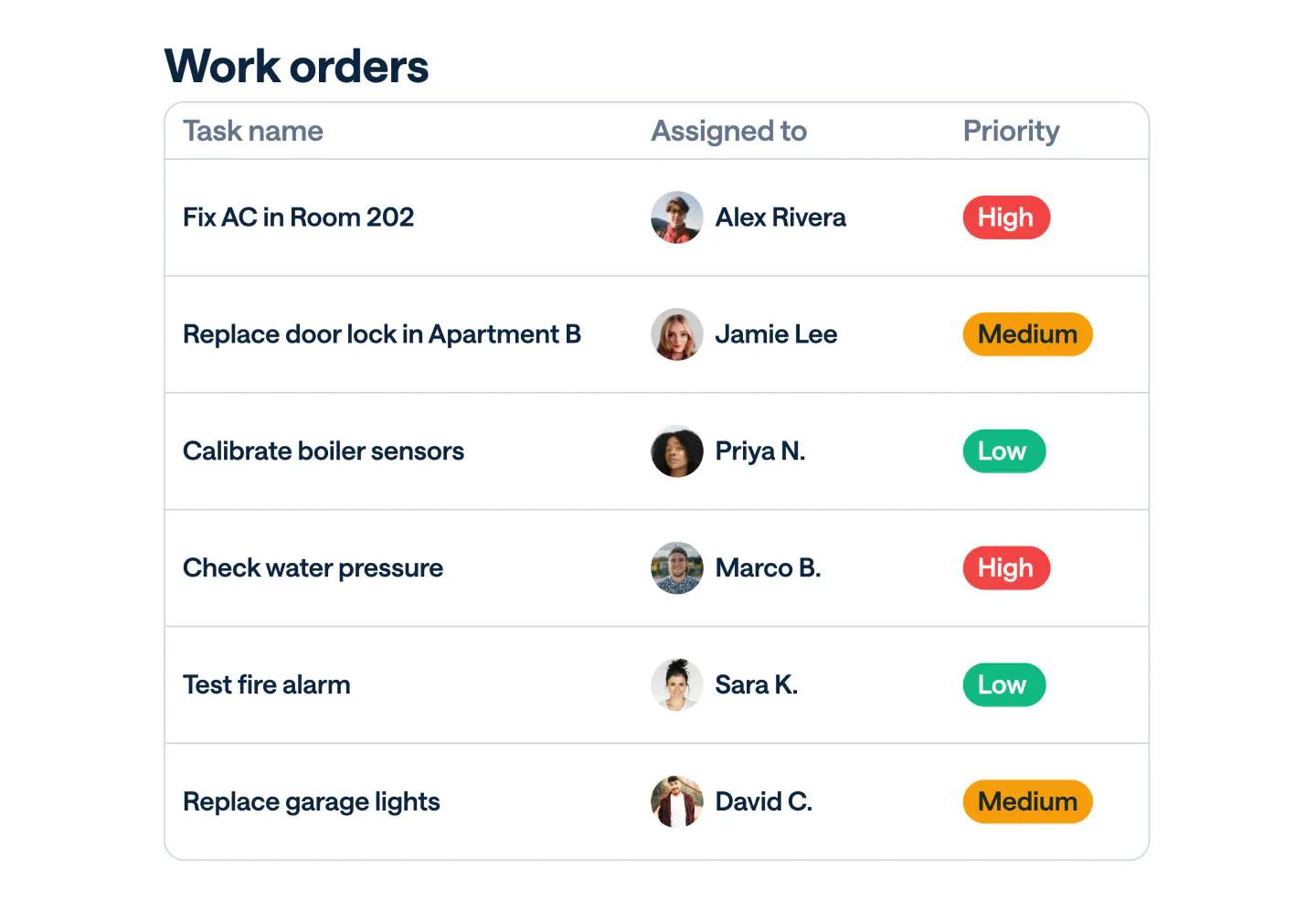This screenshot has height=911, width=1316.
Task: Click Medium badge for garage lights task
Action: tap(1027, 802)
